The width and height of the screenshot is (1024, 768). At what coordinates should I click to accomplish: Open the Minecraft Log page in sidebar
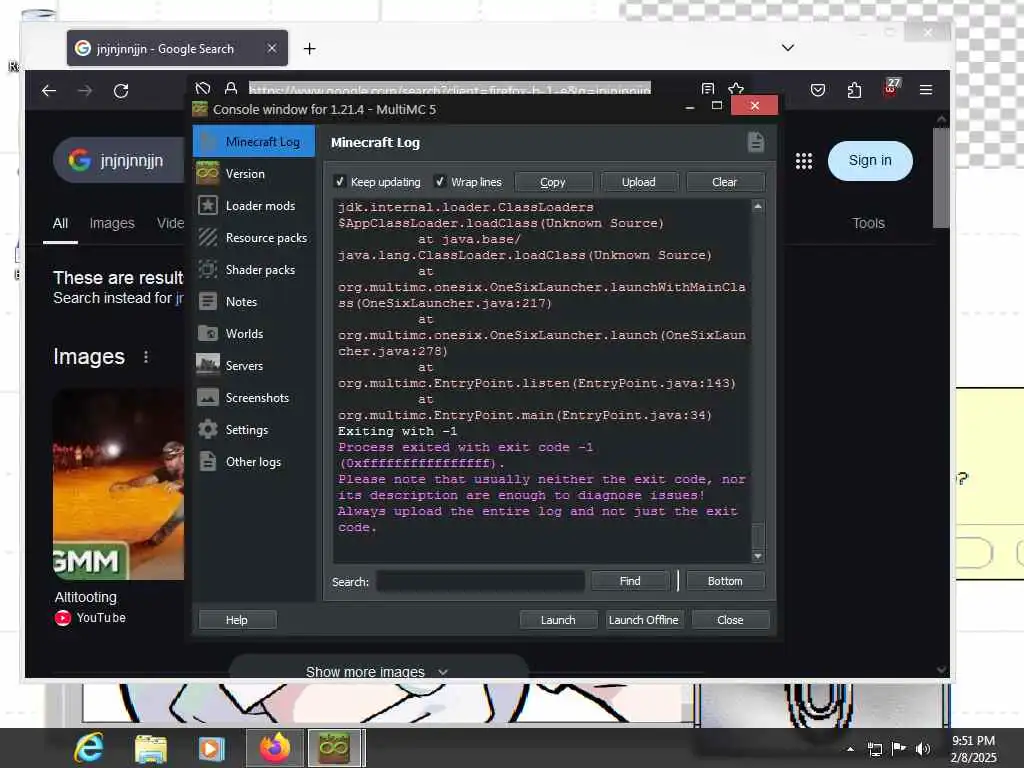click(x=253, y=142)
